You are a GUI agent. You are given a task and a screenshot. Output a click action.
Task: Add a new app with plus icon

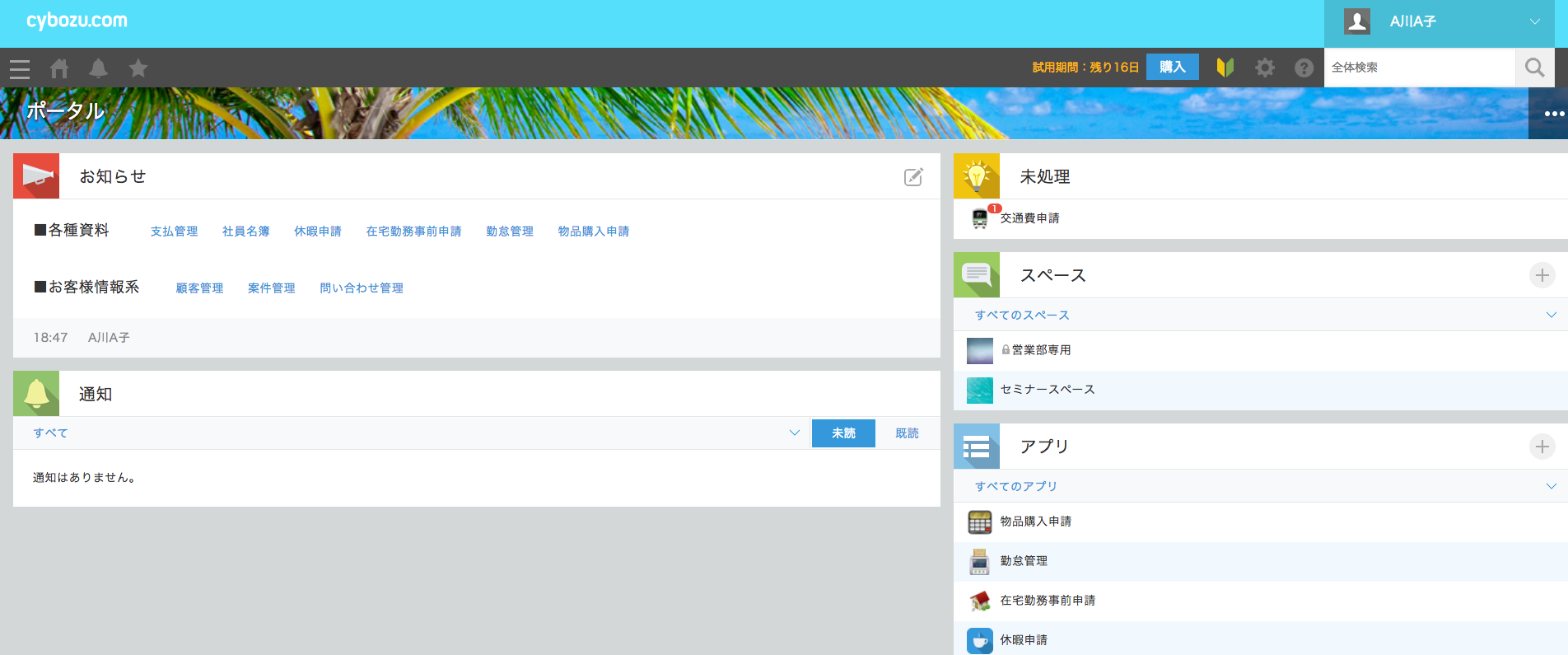pos(1542,447)
